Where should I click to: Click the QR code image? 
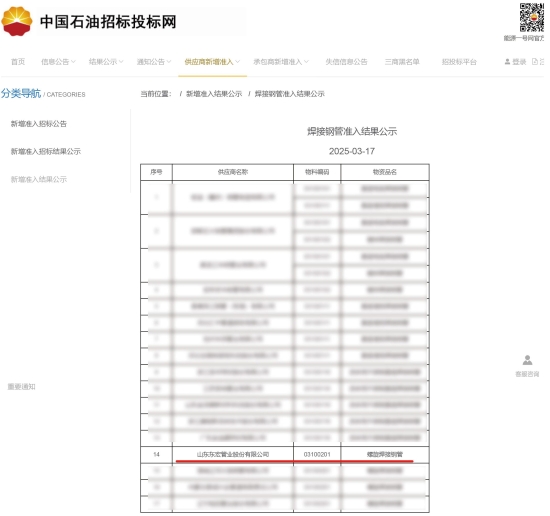[532, 17]
